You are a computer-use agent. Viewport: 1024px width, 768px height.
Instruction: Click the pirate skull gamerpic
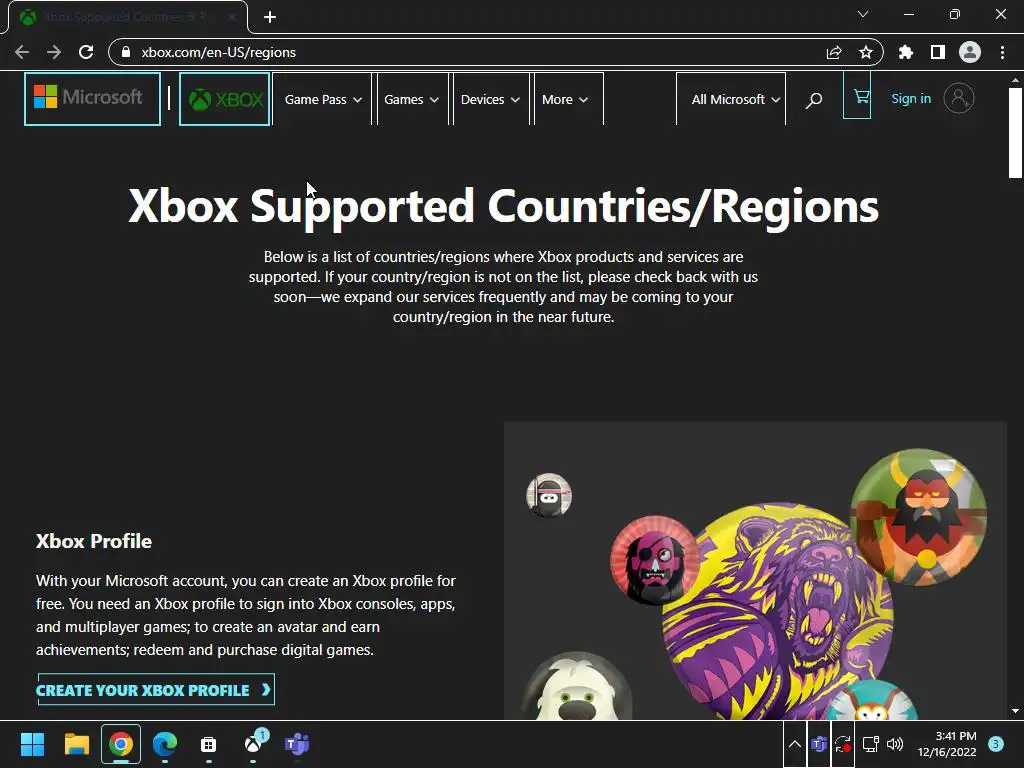coord(655,560)
